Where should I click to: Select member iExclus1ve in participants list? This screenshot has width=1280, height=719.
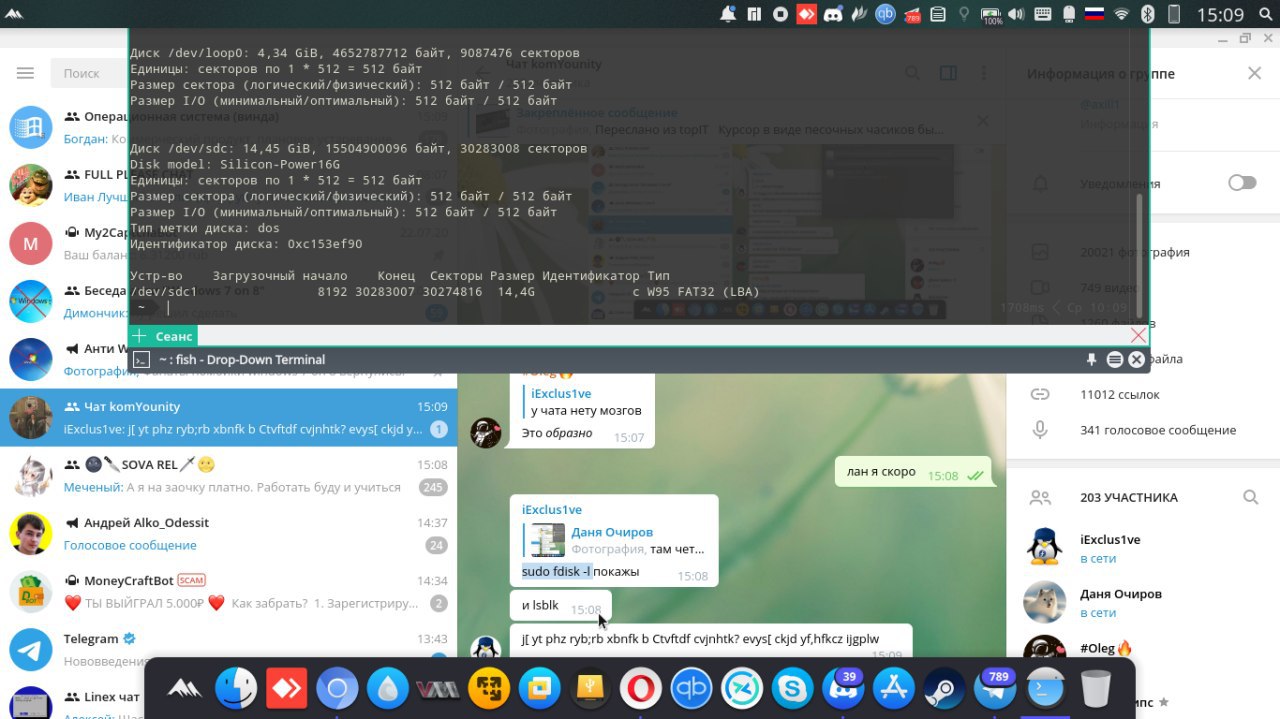pyautogui.click(x=1143, y=548)
